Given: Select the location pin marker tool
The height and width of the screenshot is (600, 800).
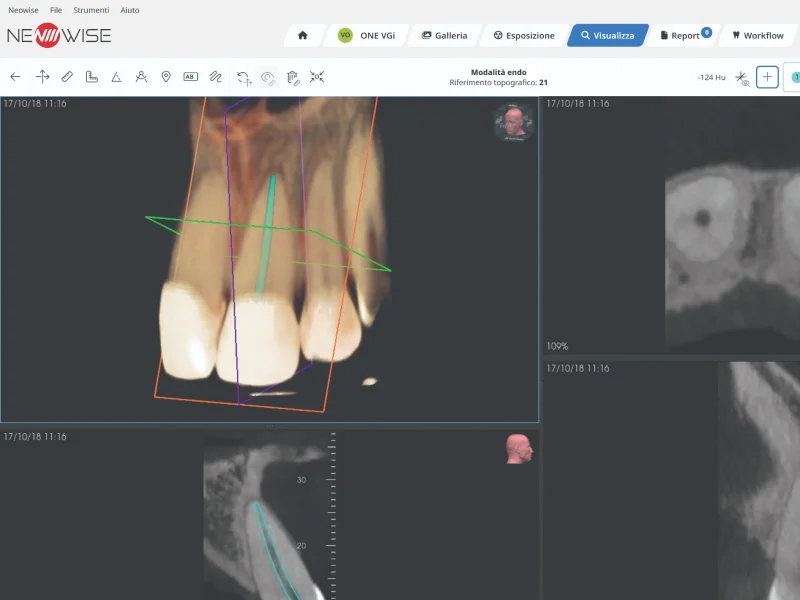Looking at the screenshot, I should click(x=166, y=76).
